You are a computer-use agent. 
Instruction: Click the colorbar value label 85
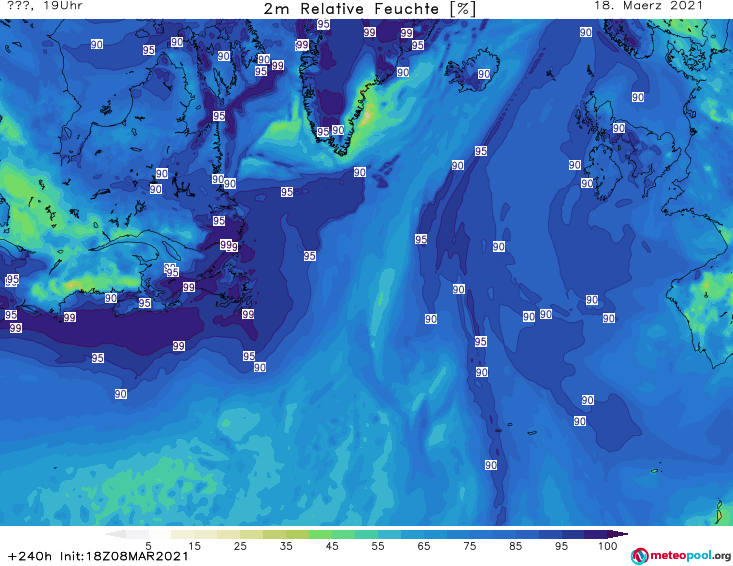pos(515,546)
